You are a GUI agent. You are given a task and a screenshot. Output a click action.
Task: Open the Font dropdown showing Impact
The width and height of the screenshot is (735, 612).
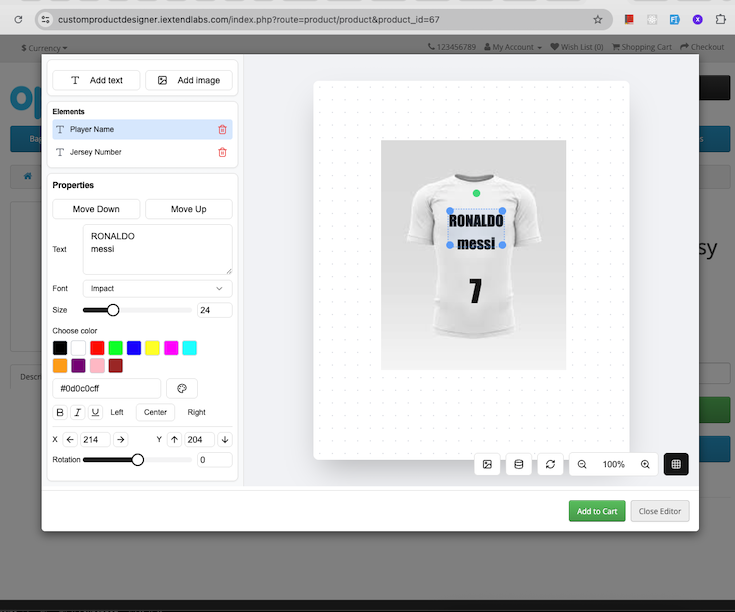157,288
